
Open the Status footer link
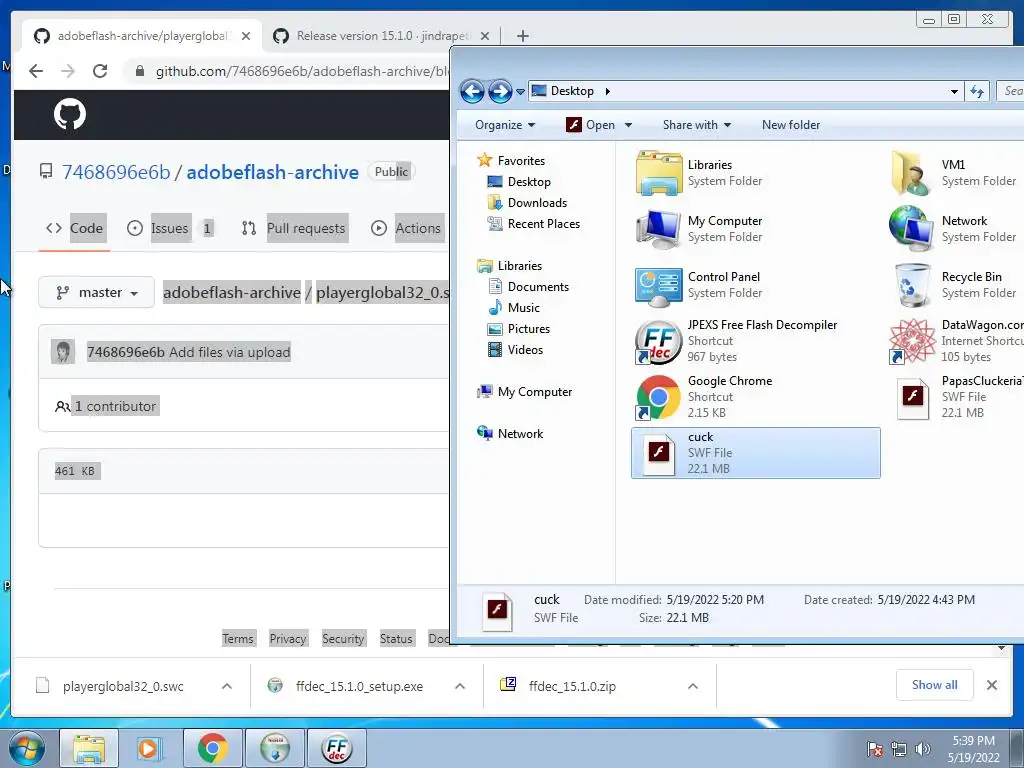[x=396, y=639]
